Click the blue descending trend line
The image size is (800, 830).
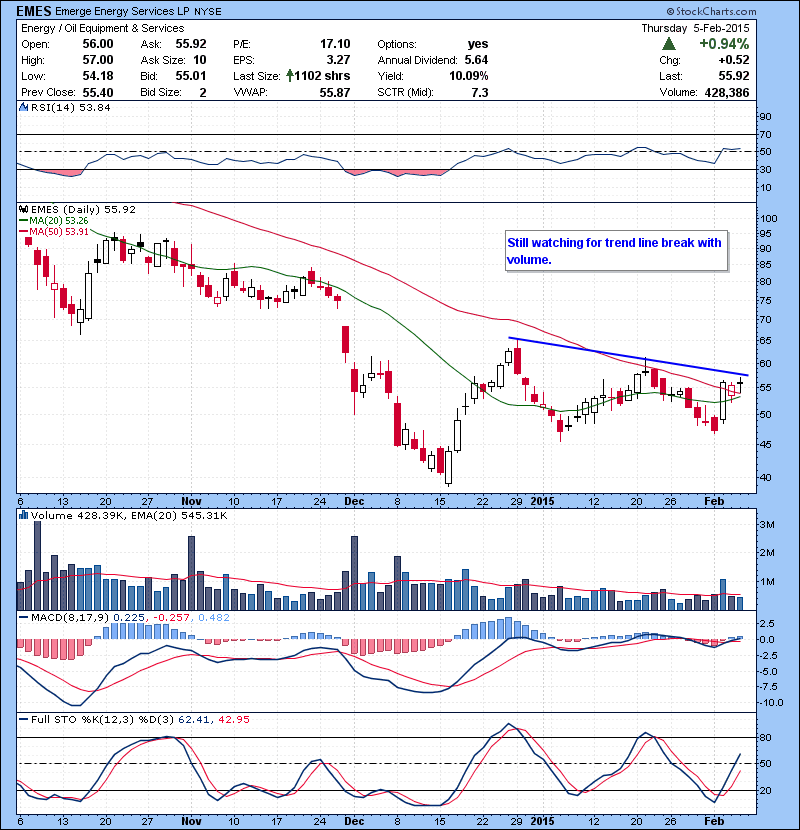(x=628, y=356)
